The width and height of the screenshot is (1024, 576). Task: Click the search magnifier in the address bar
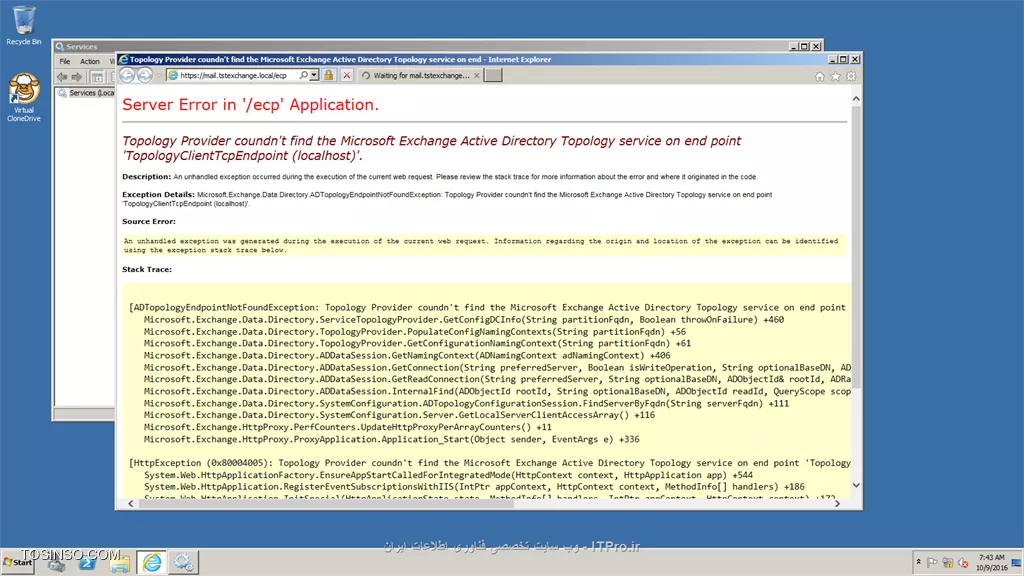tap(304, 76)
